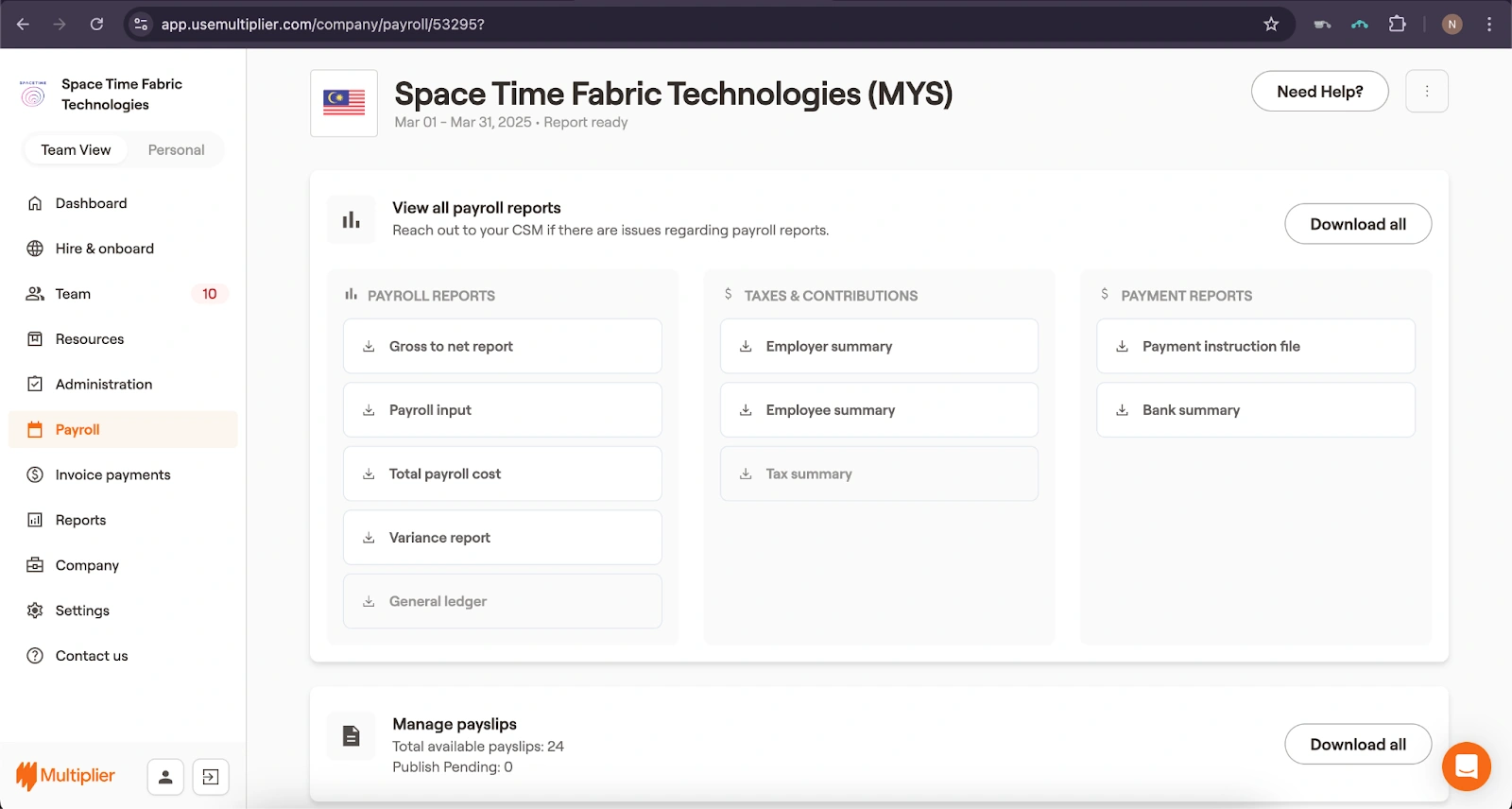The height and width of the screenshot is (809, 1512).
Task: Click the Dashboard home icon
Action: 35,203
